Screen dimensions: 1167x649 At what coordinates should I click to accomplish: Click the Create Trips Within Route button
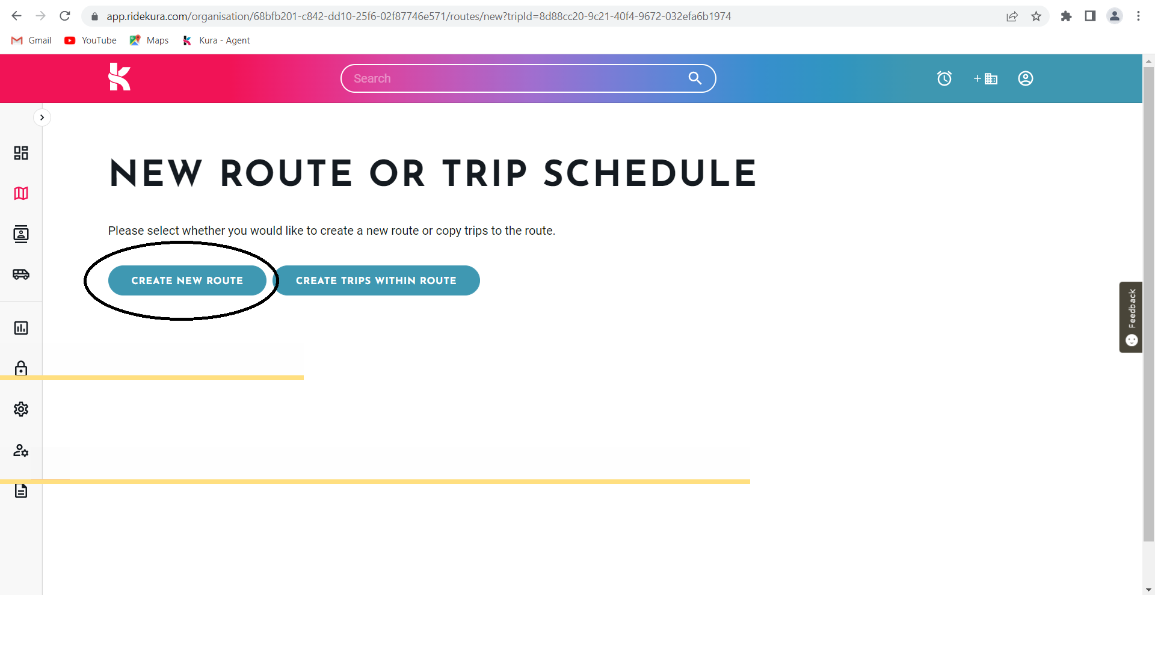[x=376, y=281]
